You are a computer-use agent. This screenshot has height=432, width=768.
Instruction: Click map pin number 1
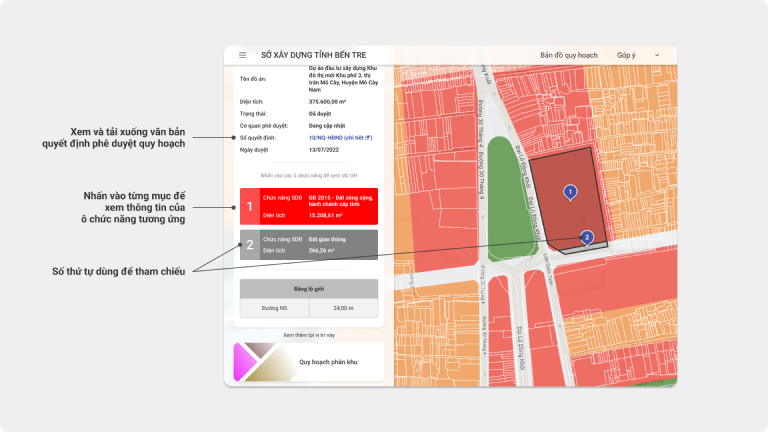(x=570, y=192)
